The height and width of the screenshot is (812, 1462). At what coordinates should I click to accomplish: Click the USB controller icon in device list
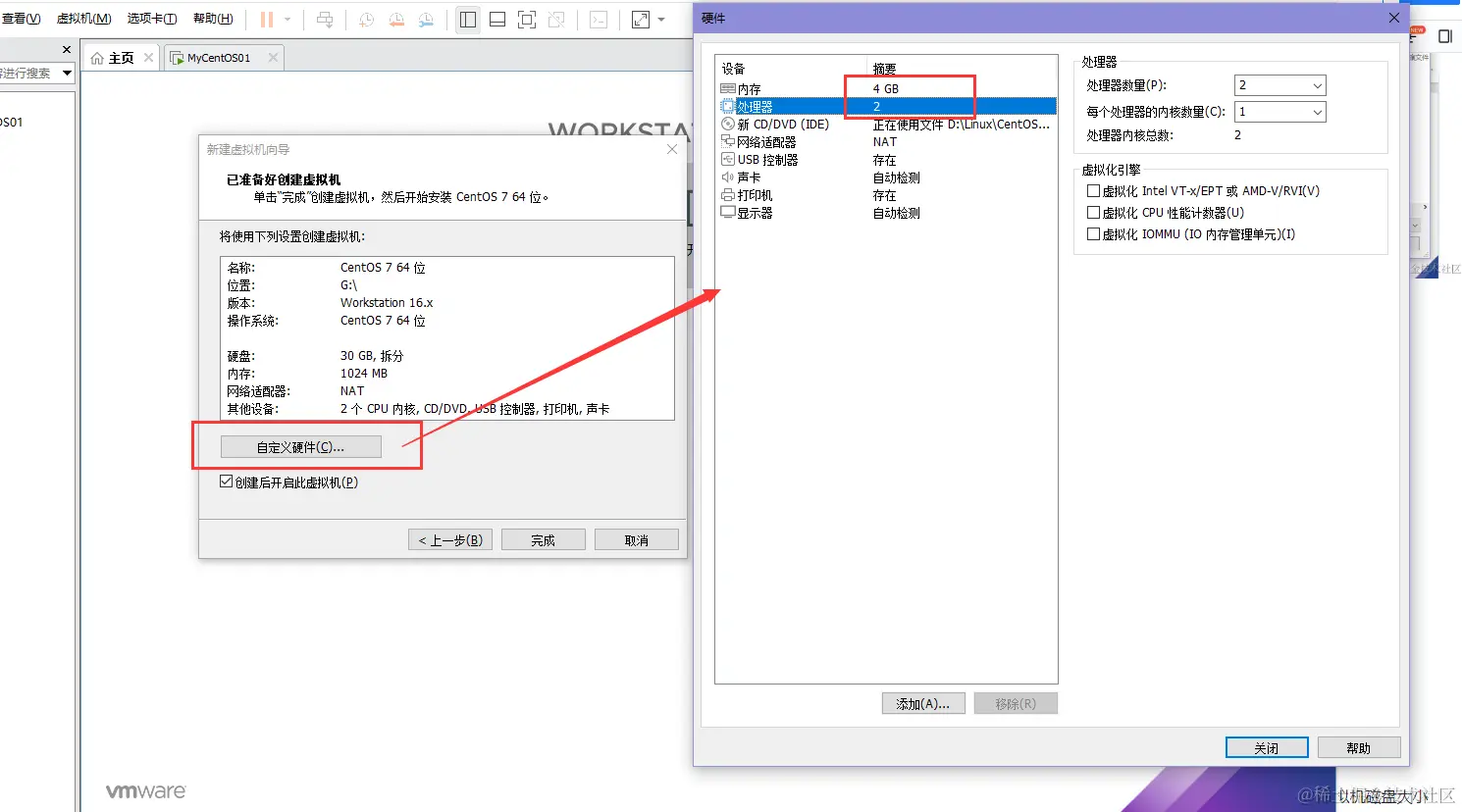728,160
